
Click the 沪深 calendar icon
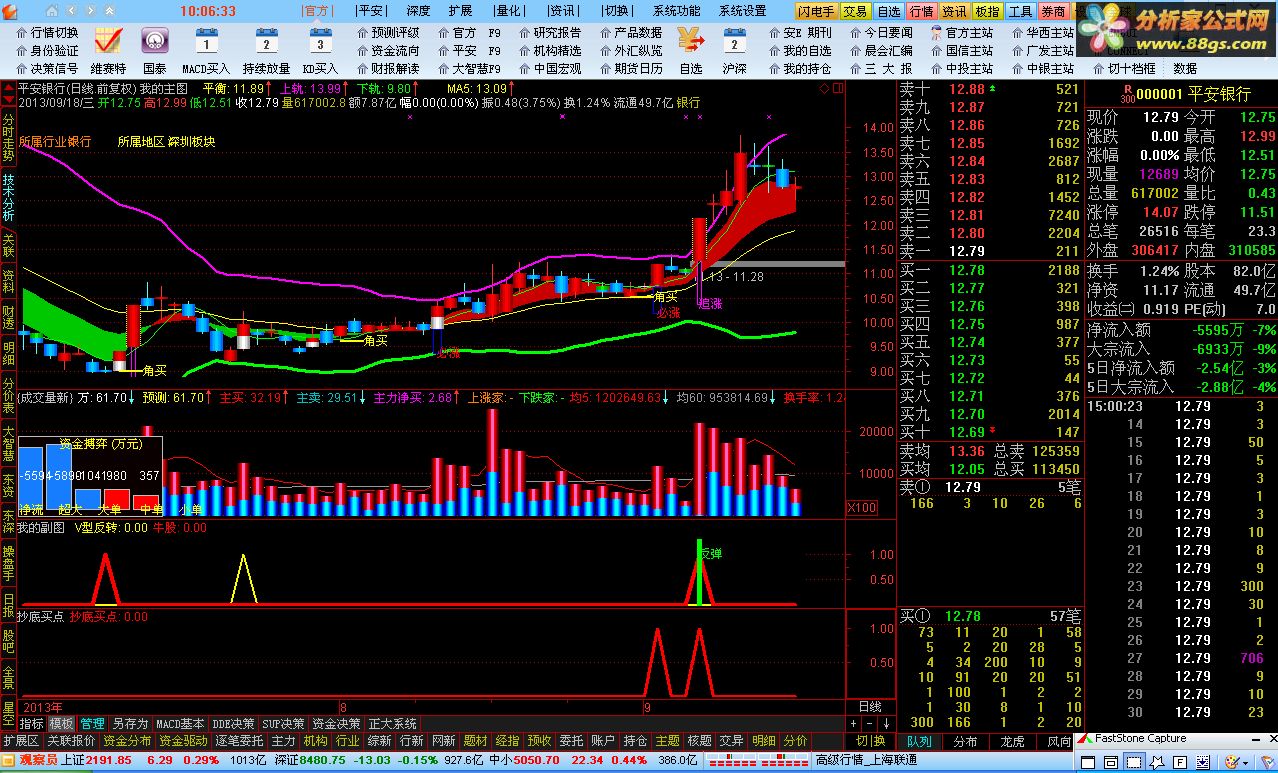(x=734, y=42)
